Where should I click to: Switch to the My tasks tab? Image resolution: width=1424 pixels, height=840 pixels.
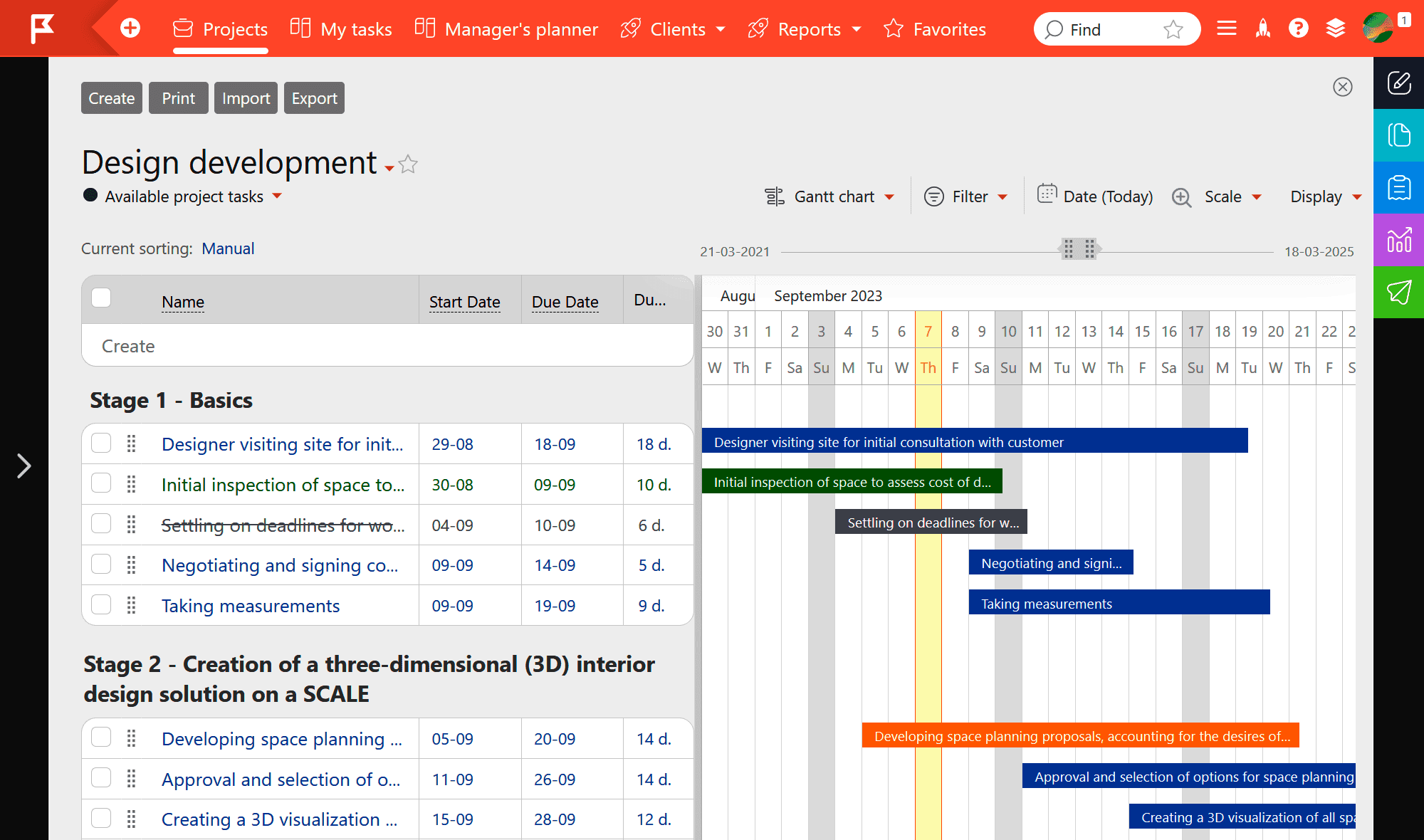(342, 28)
